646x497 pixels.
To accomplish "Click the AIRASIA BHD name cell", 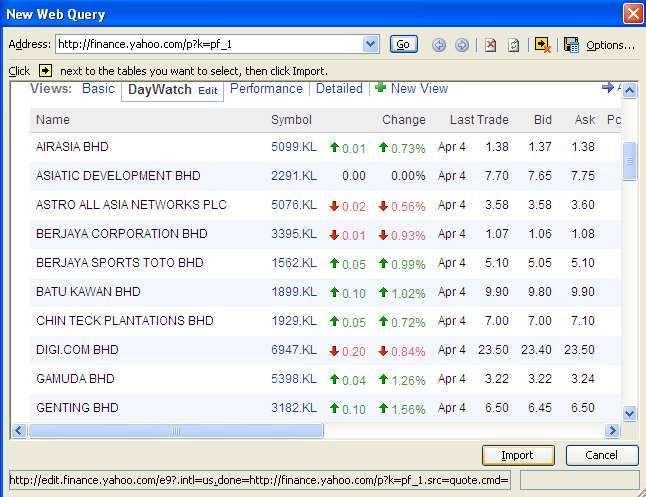I will pyautogui.click(x=72, y=147).
